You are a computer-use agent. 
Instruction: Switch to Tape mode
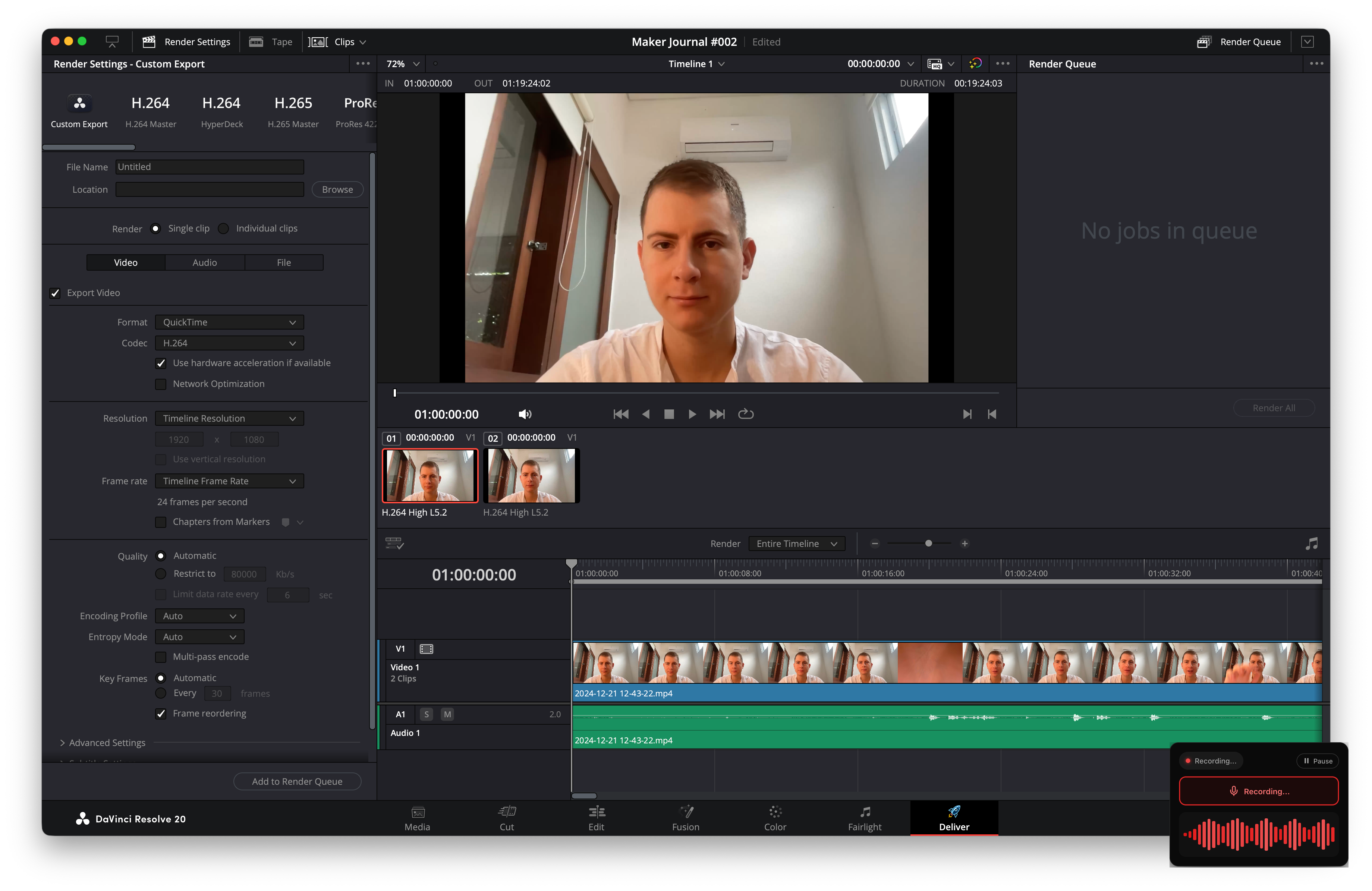(x=270, y=41)
